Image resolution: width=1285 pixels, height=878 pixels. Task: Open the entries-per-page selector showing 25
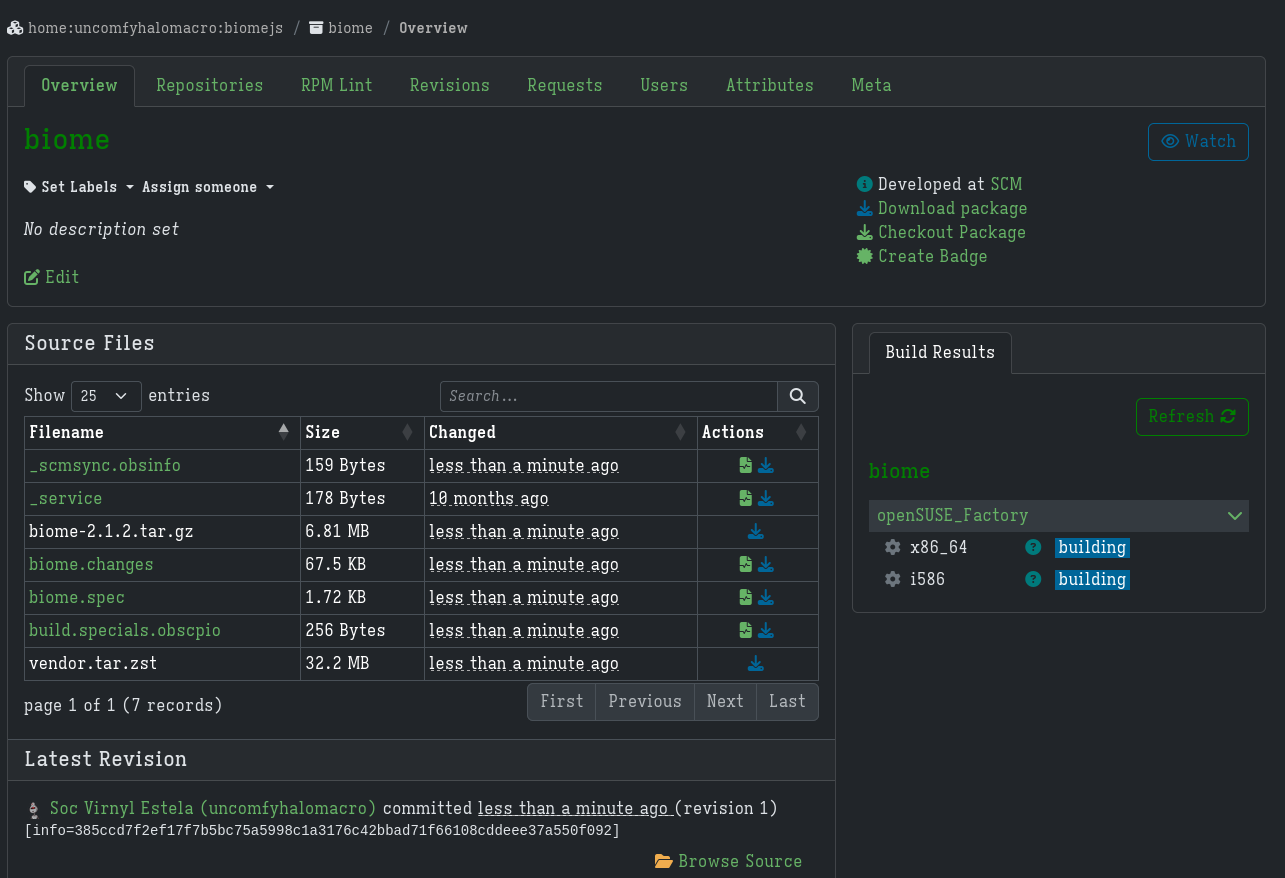click(106, 396)
